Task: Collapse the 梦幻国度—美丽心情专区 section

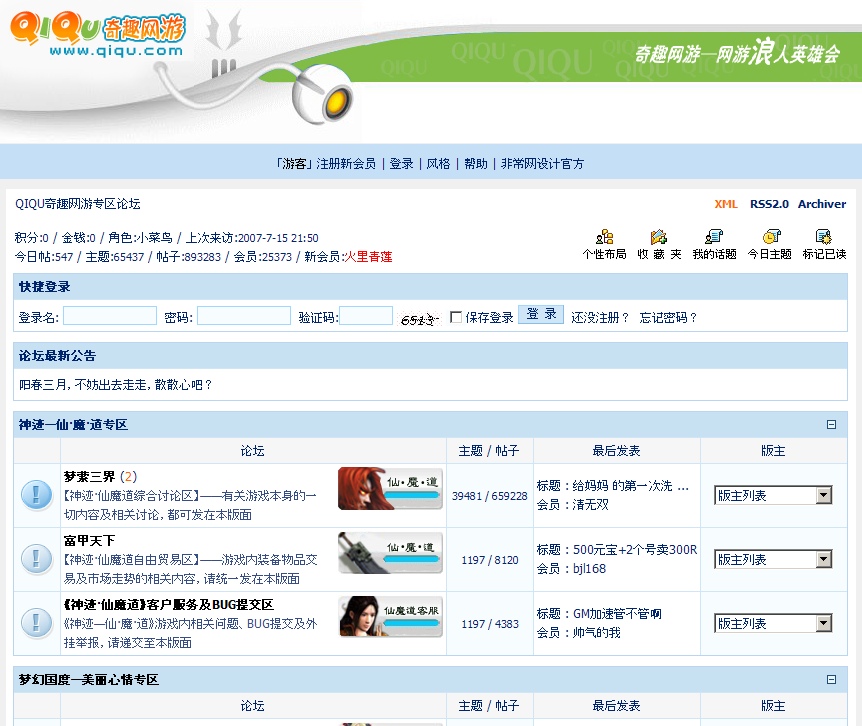Action: 831,680
